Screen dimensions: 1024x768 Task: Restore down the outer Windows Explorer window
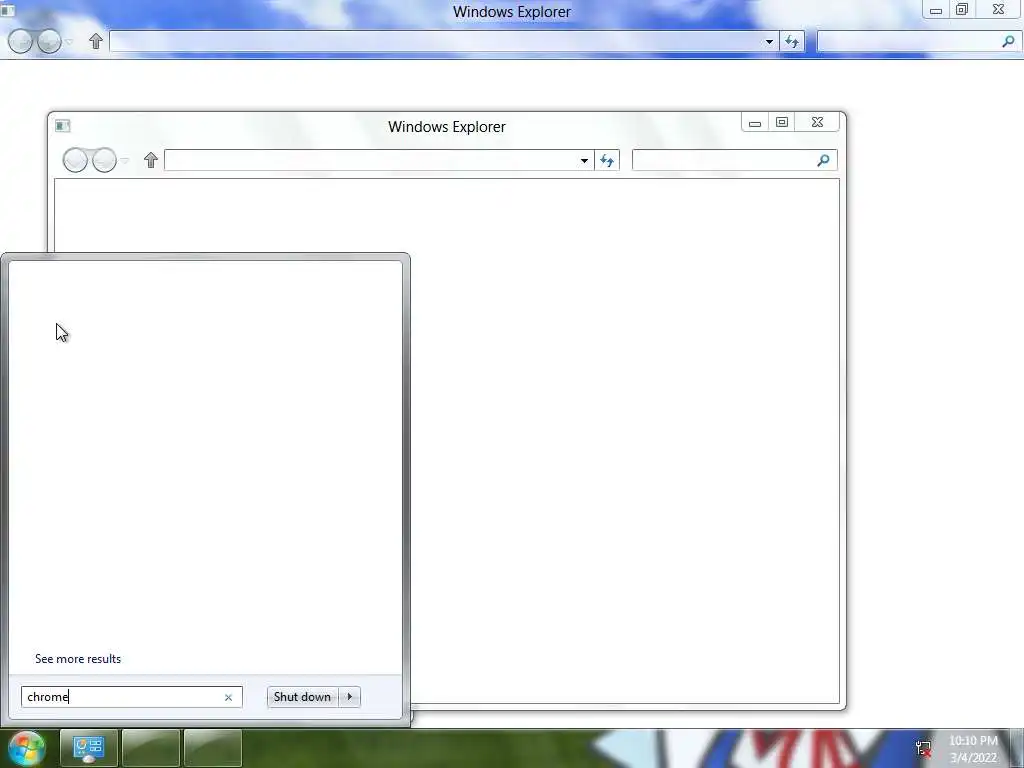click(x=962, y=9)
